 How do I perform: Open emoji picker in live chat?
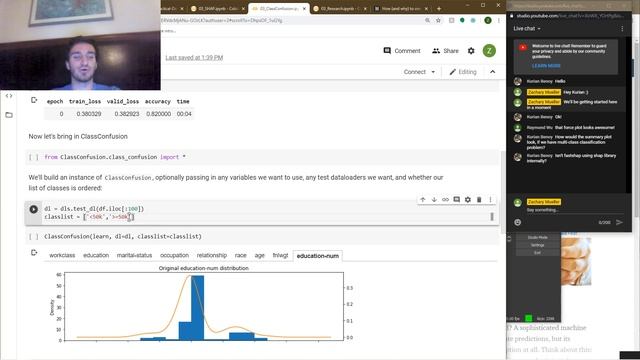(x=518, y=222)
